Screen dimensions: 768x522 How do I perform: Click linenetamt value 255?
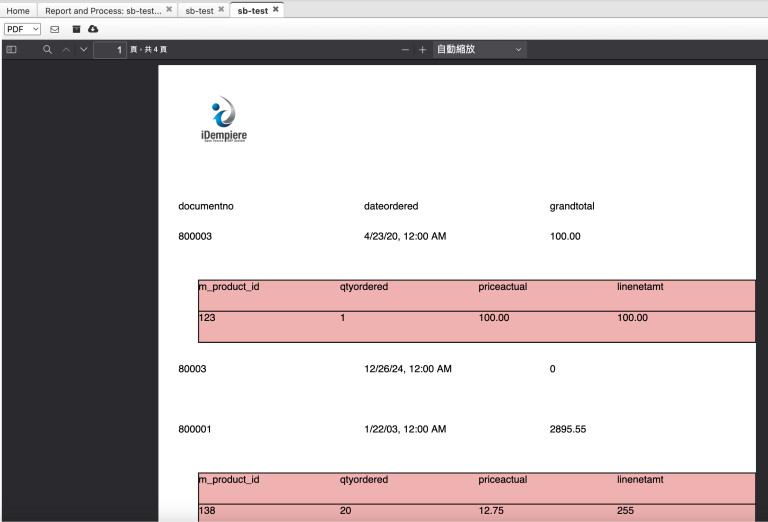point(625,510)
